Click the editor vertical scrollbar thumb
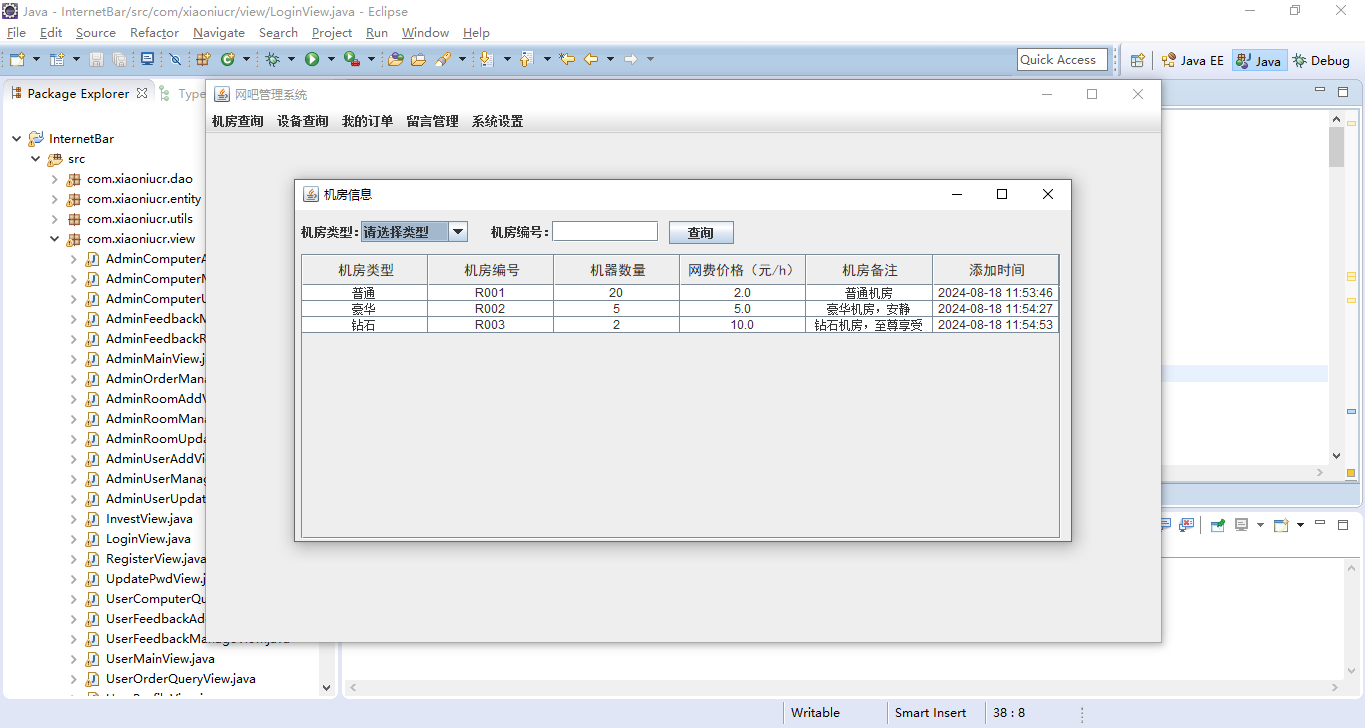This screenshot has height=728, width=1365. pos(1336,147)
